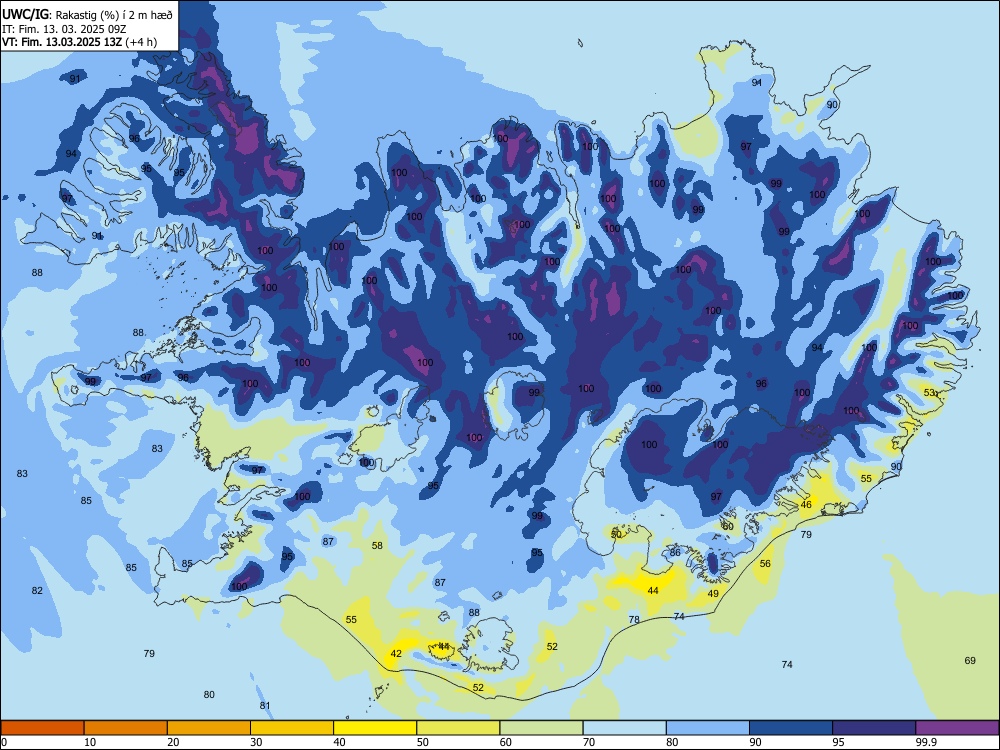The height and width of the screenshot is (750, 1000).
Task: Click the '80' value over the southwest ocean
Action: pos(209,695)
